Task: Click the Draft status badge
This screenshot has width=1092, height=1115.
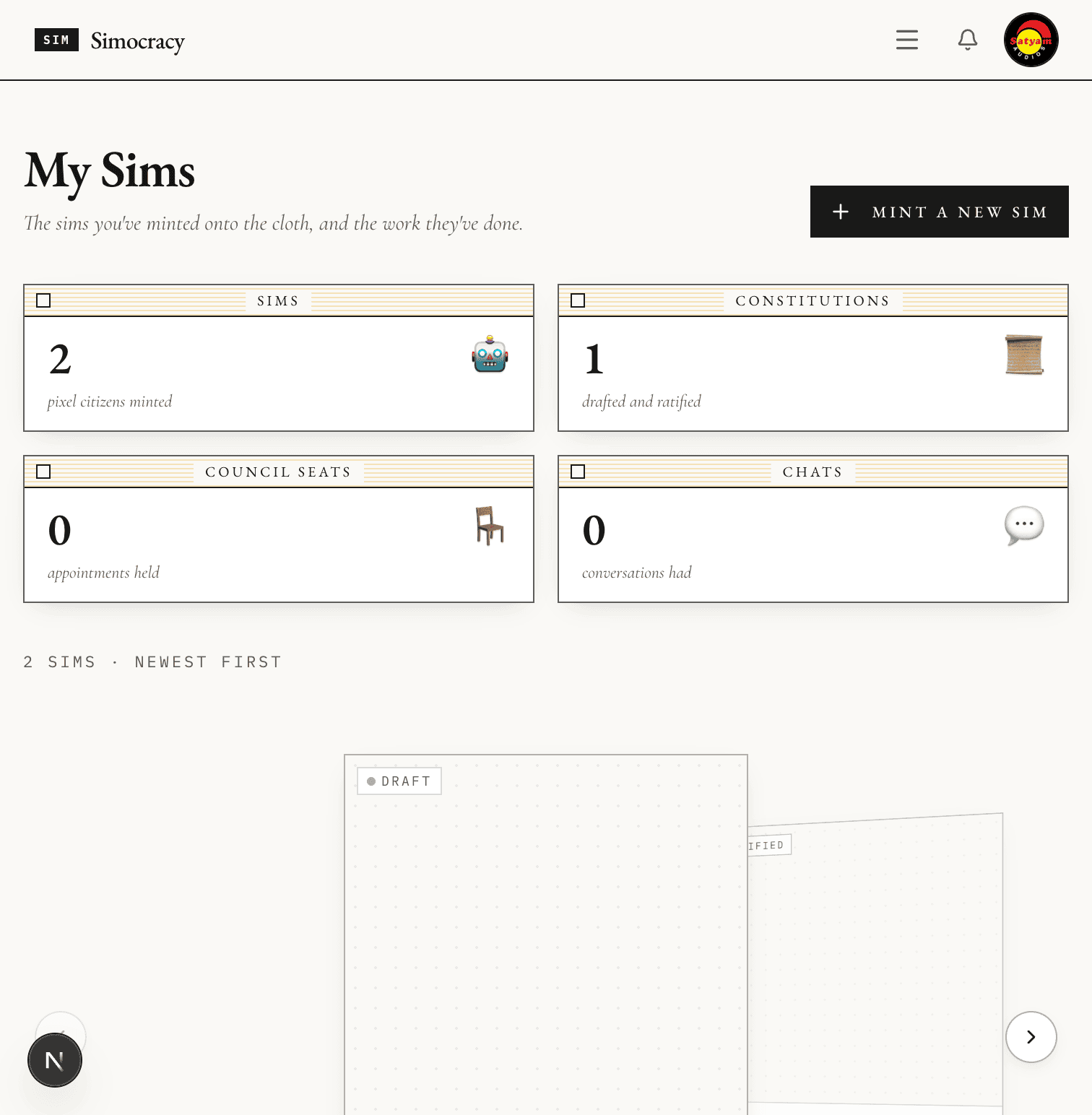Action: 399,781
